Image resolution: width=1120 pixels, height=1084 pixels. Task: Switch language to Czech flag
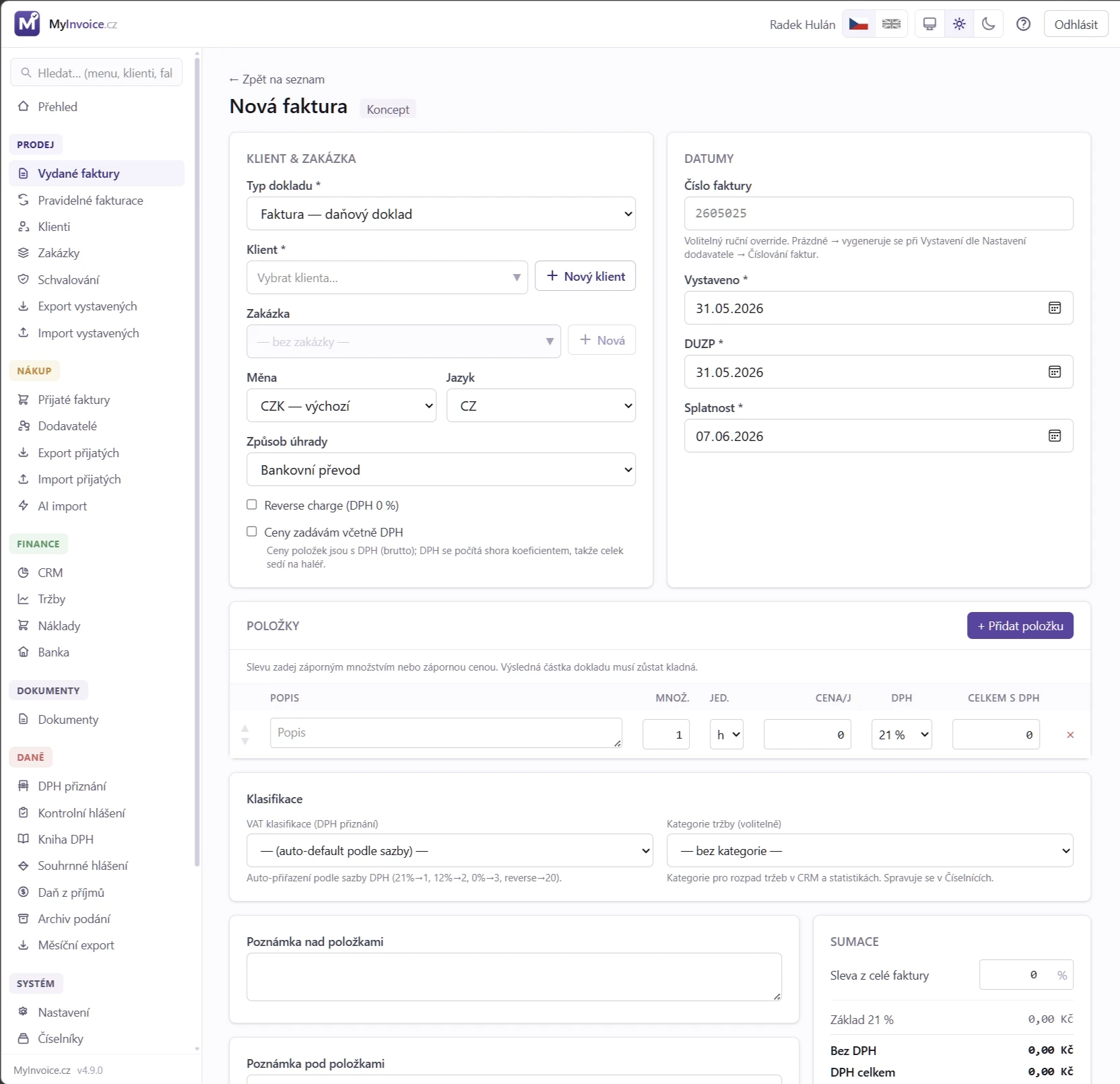(859, 24)
